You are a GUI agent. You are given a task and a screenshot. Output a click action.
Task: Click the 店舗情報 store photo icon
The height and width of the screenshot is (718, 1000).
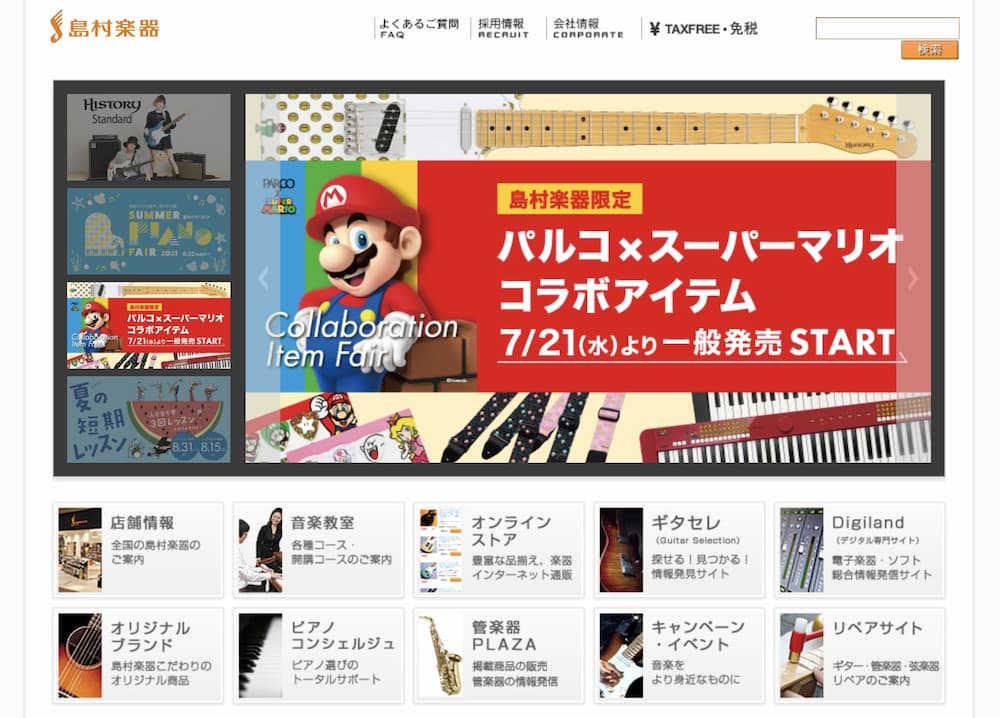pyautogui.click(x=80, y=550)
